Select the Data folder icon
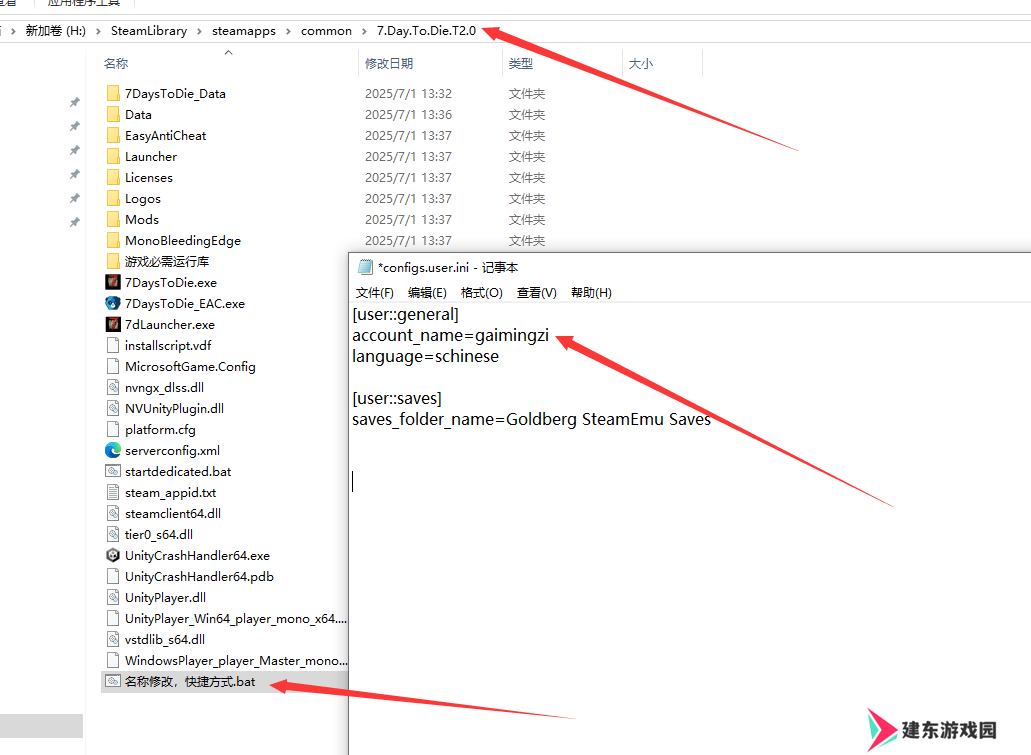The height and width of the screenshot is (755, 1031). click(x=113, y=114)
